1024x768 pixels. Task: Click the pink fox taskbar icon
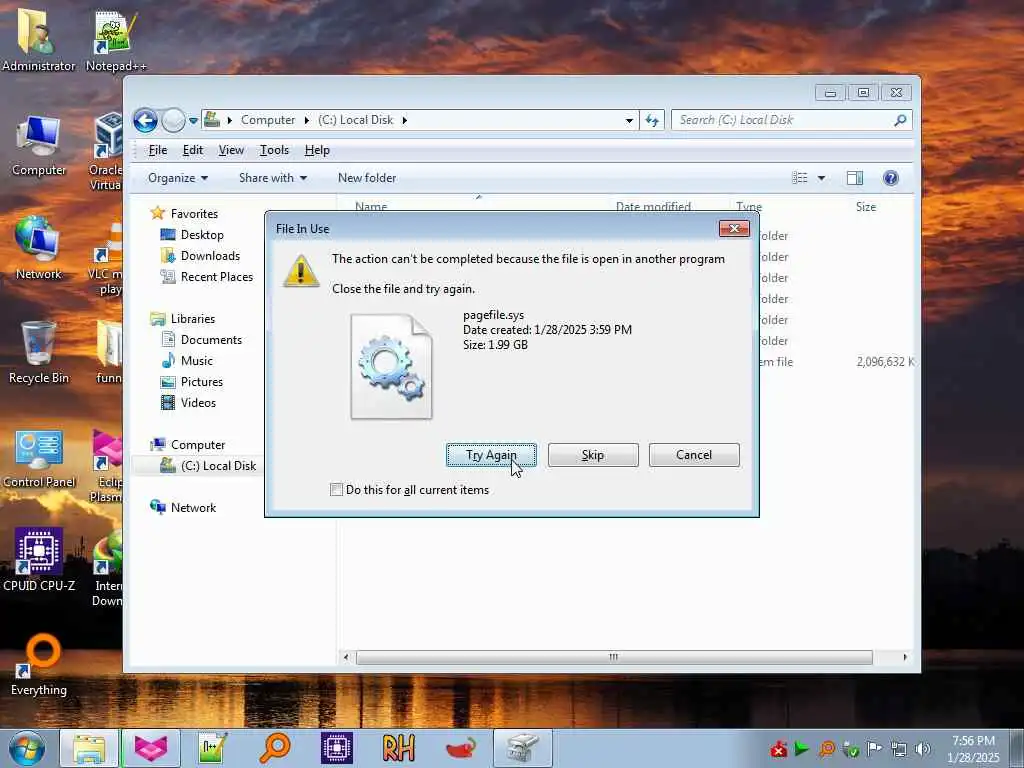coord(151,748)
